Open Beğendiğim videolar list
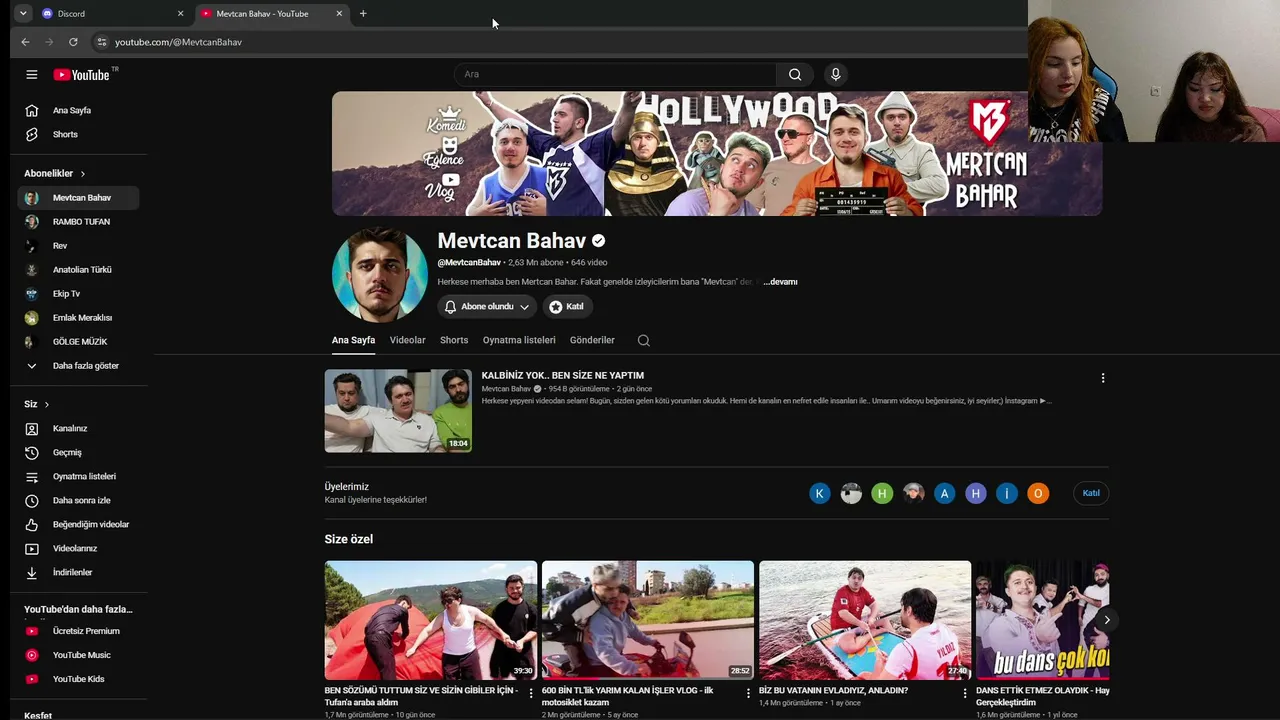 [78, 524]
